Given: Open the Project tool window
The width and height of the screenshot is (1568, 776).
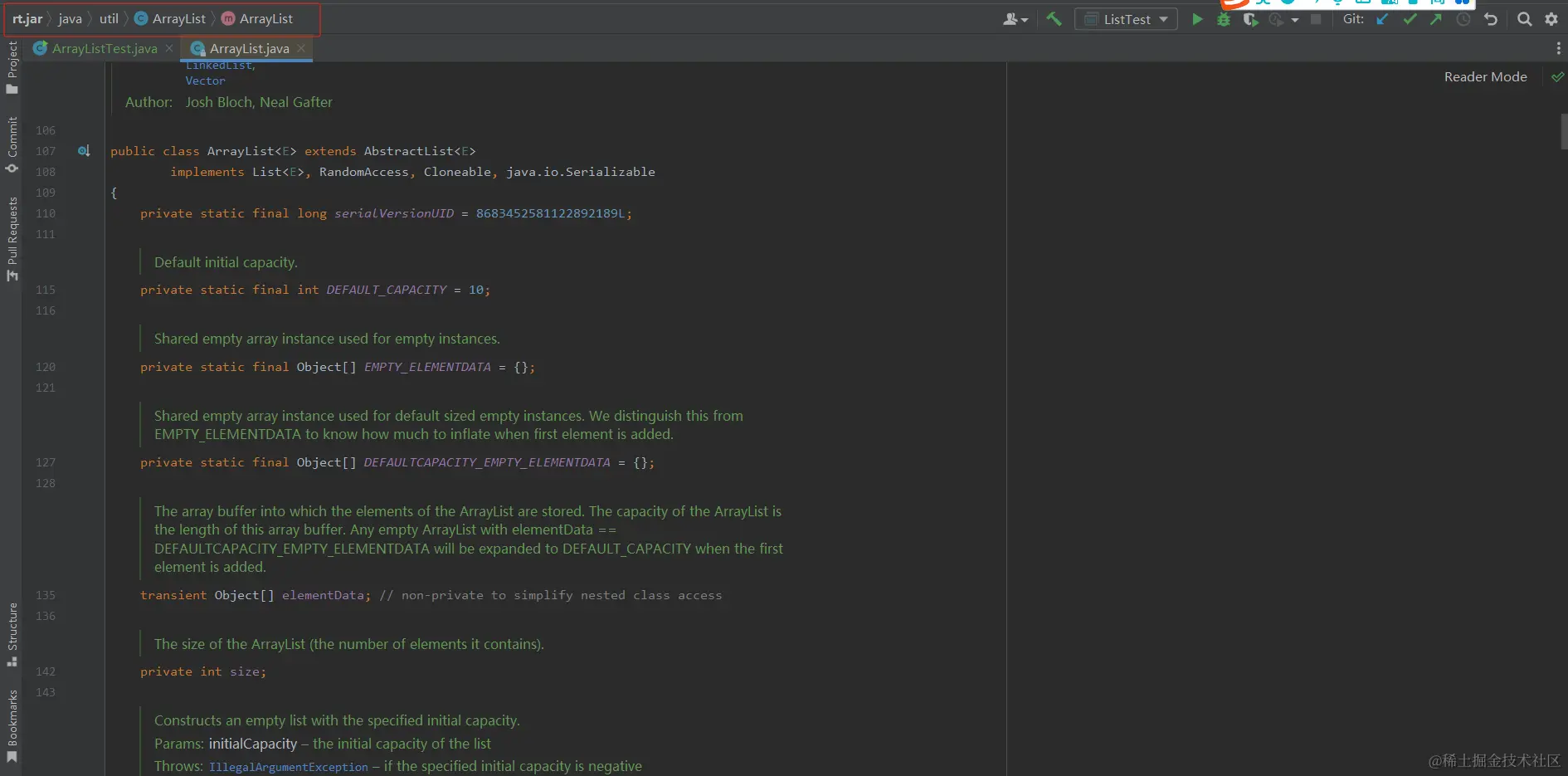Looking at the screenshot, I should pos(12,67).
